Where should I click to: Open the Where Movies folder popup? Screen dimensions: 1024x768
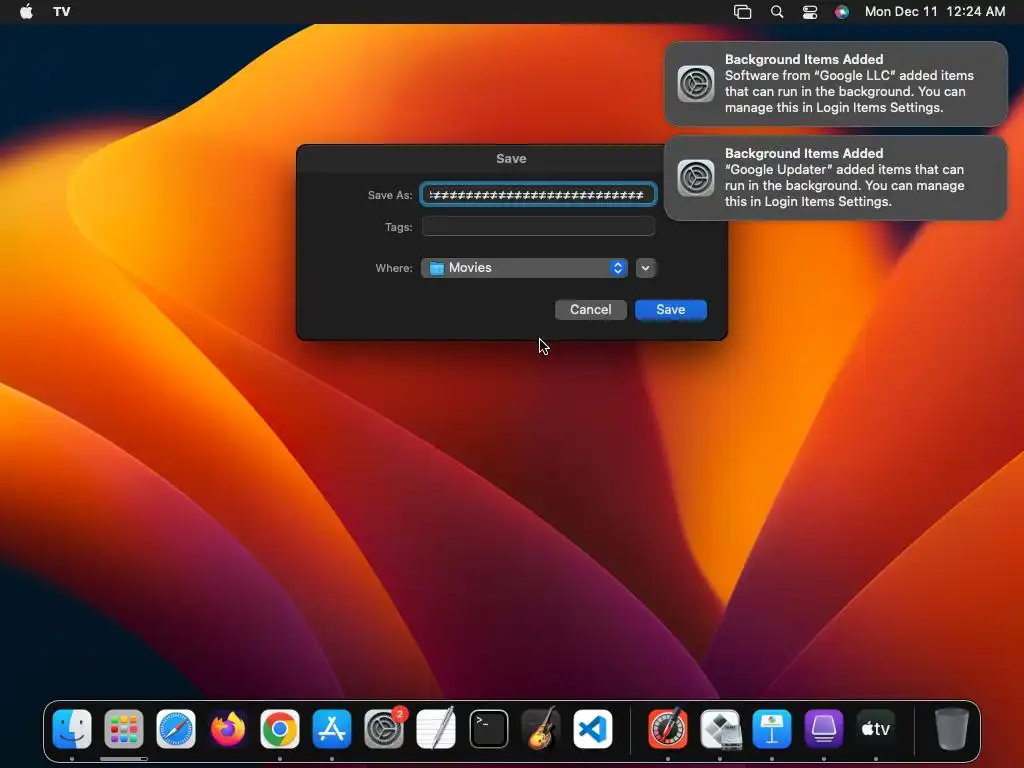[x=524, y=268]
